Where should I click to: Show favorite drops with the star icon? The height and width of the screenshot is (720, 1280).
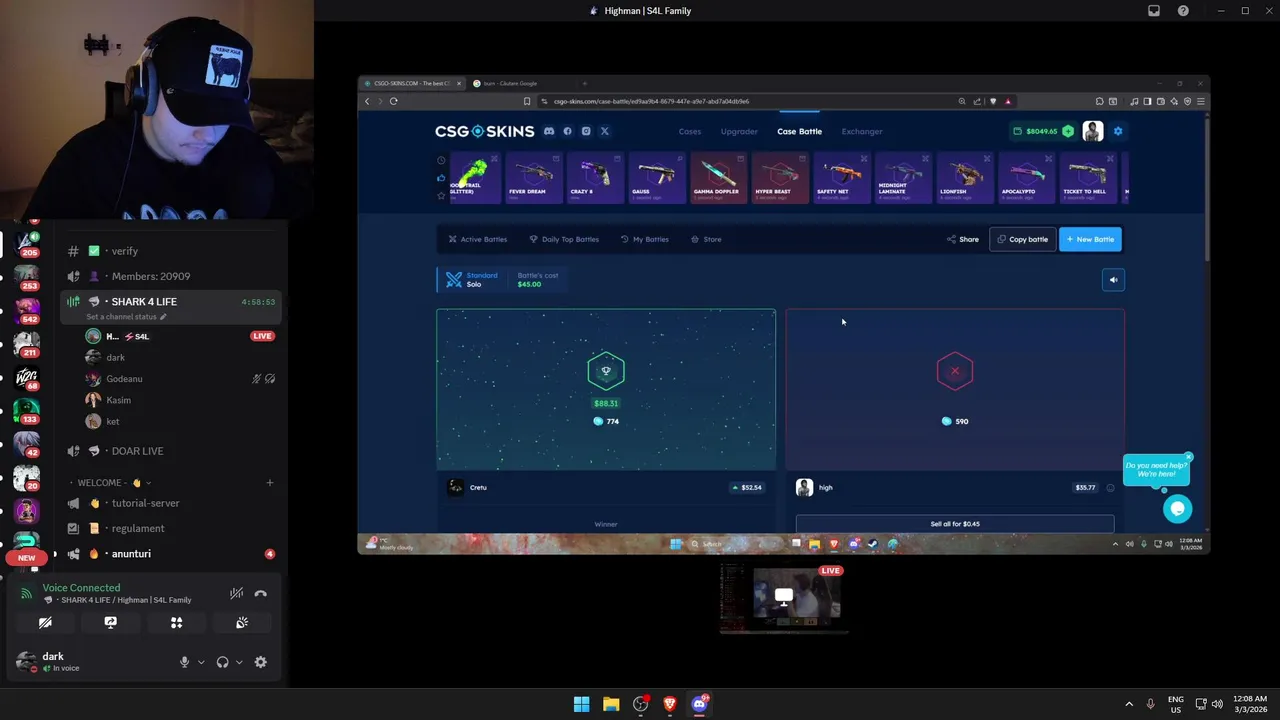tap(441, 195)
